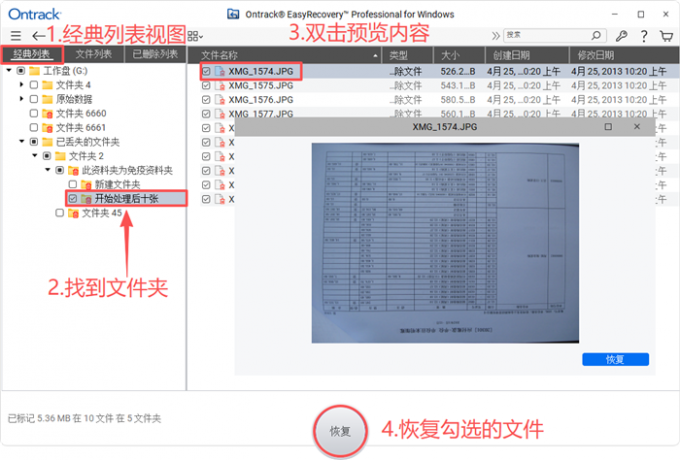This screenshot has width=680, height=460.
Task: Maximize the XMG_1574.JPG preview window
Action: coord(608,127)
